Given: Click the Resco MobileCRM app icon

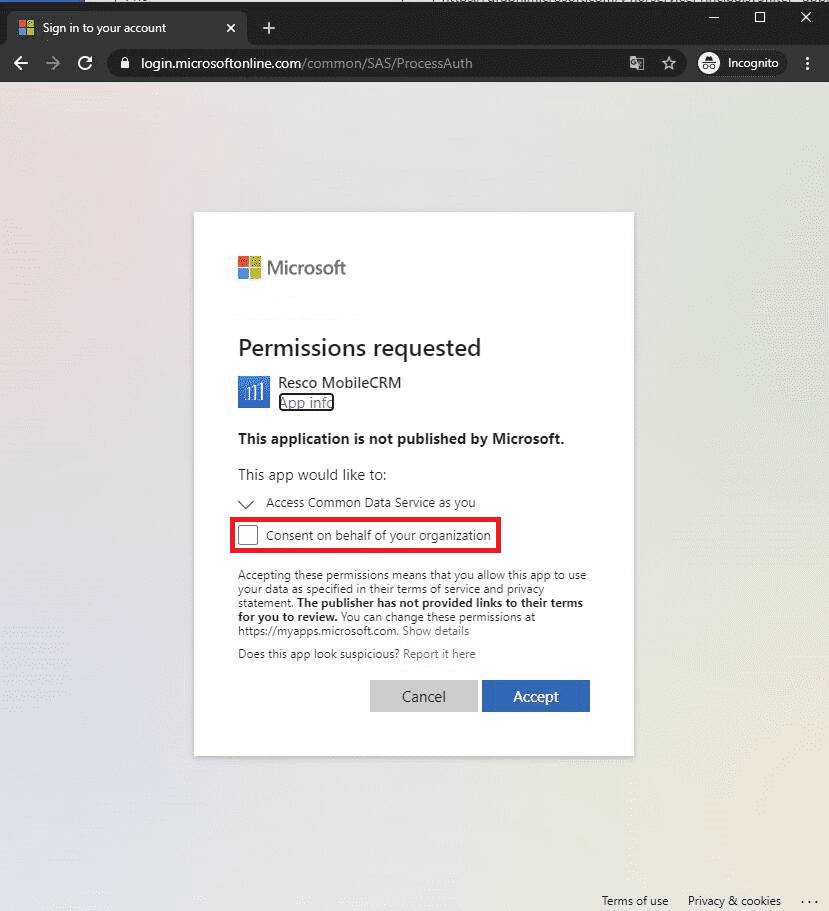Looking at the screenshot, I should pos(254,392).
